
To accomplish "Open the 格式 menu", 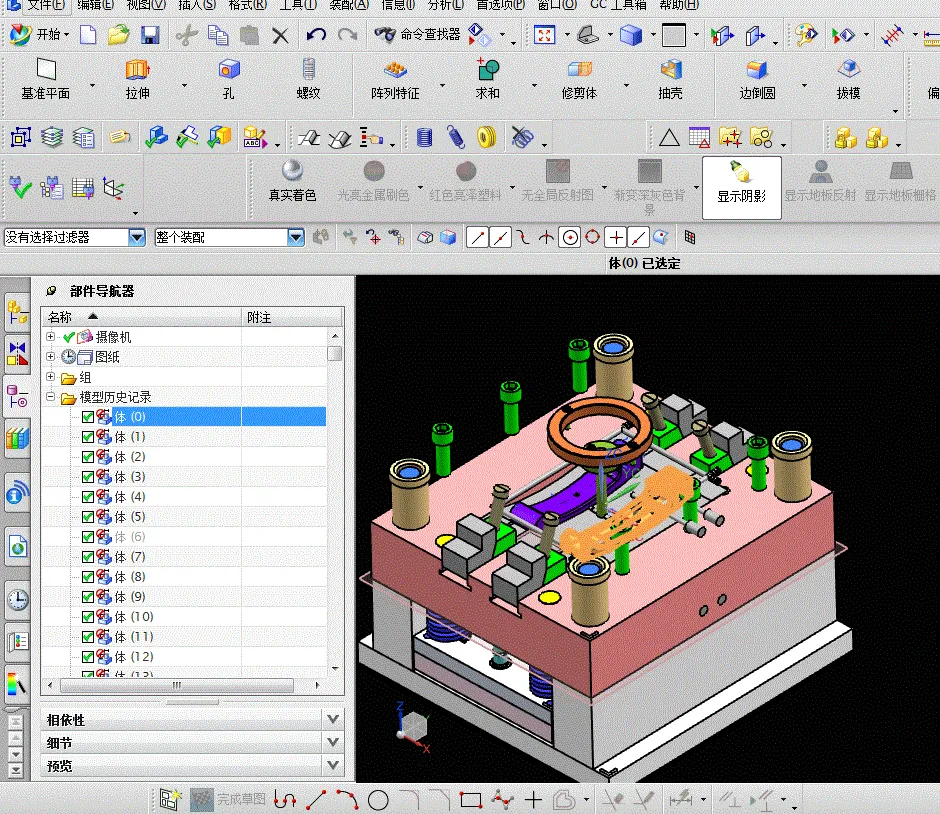I will 247,5.
